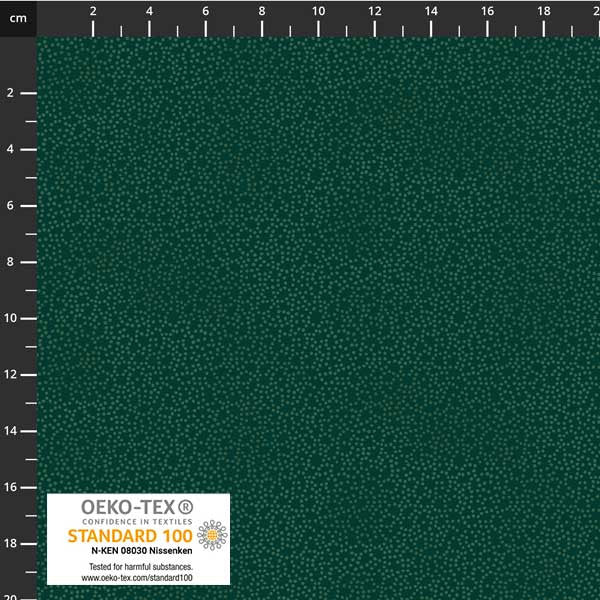Click the 10 mark on the top ruler
Viewport: 600px width, 600px height.
point(318,11)
